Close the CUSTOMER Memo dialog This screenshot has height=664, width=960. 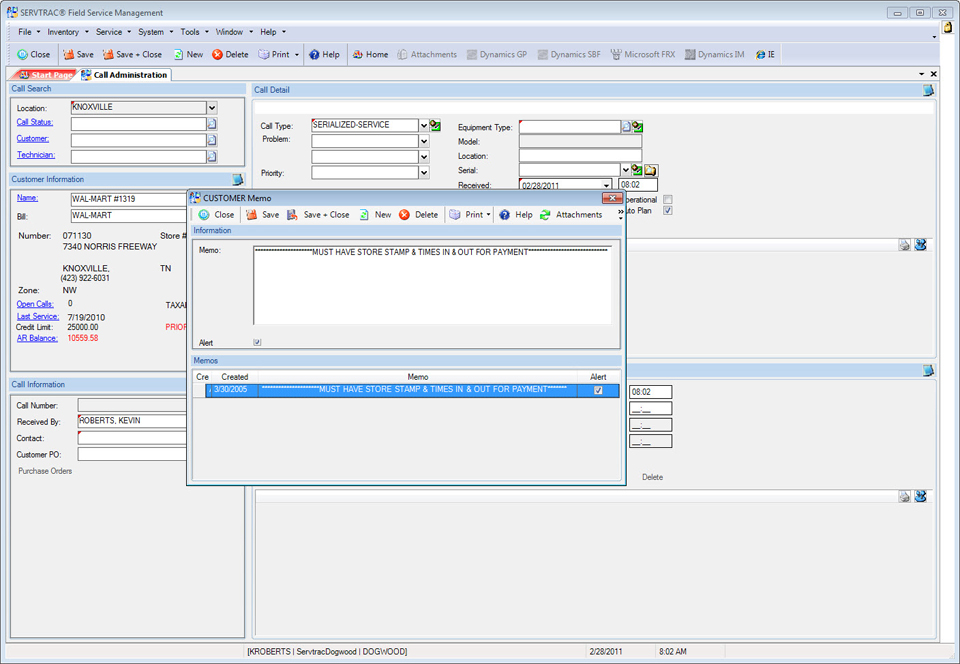click(612, 198)
